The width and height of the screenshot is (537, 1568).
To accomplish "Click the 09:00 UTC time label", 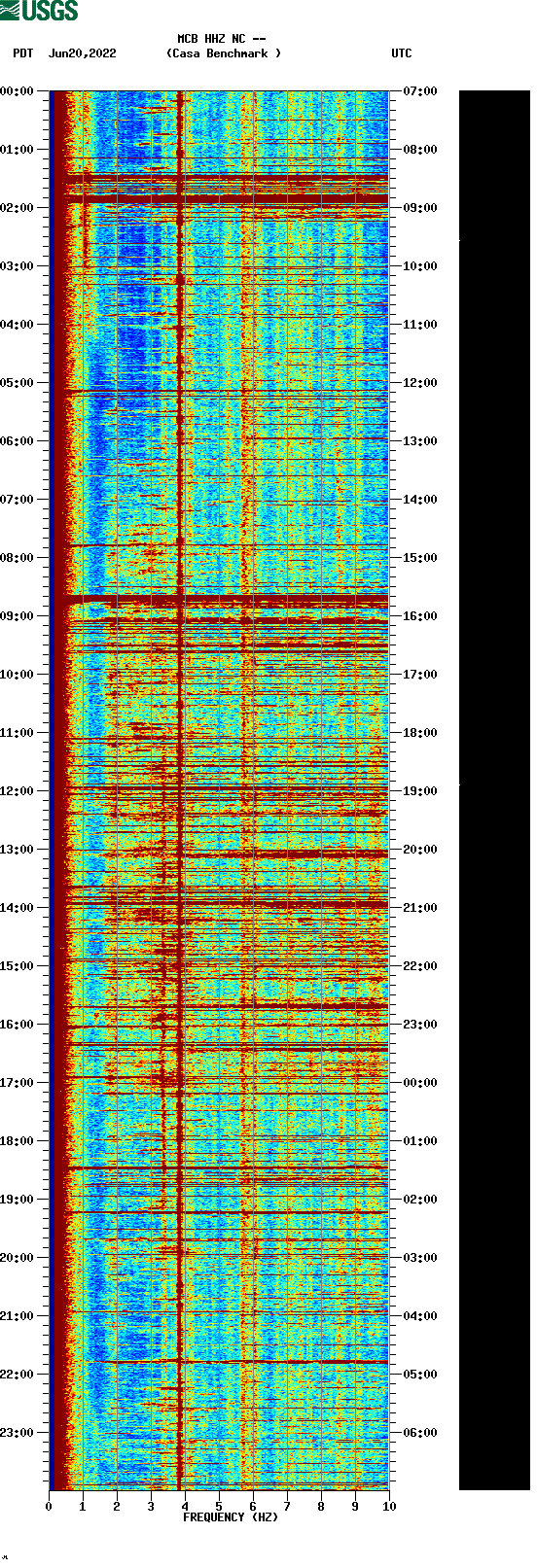I will coord(420,208).
